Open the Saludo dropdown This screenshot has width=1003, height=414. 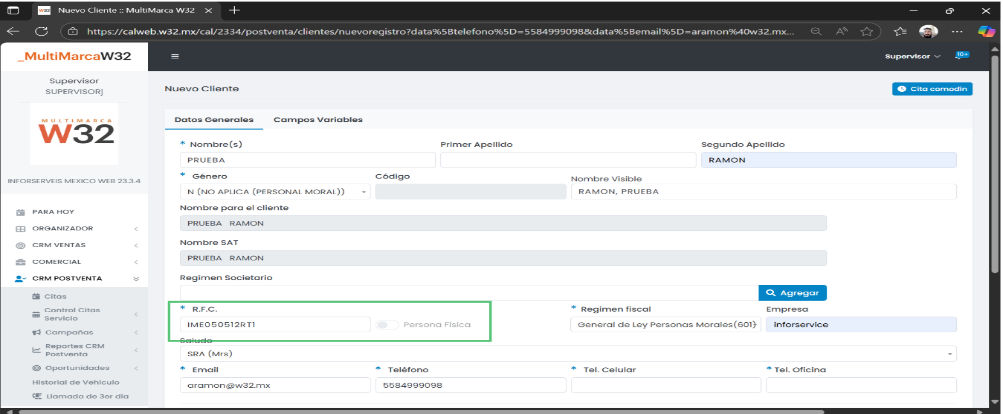(x=567, y=353)
